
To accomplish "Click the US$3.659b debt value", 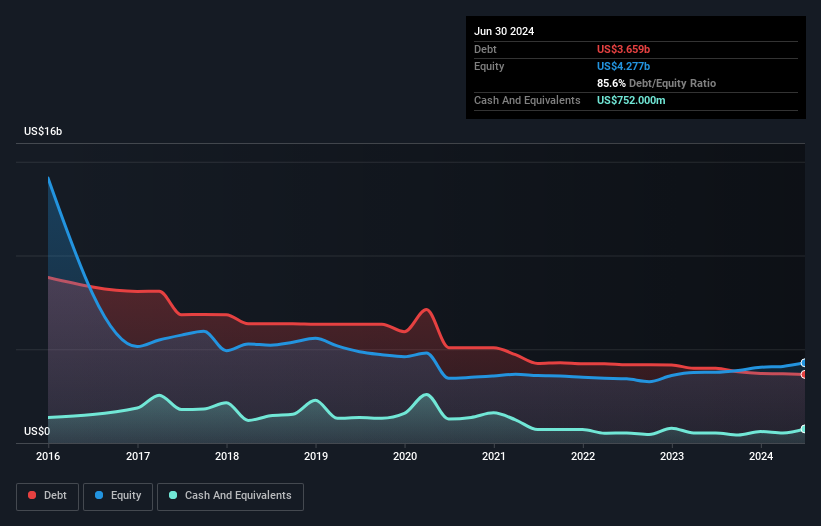I will point(623,49).
